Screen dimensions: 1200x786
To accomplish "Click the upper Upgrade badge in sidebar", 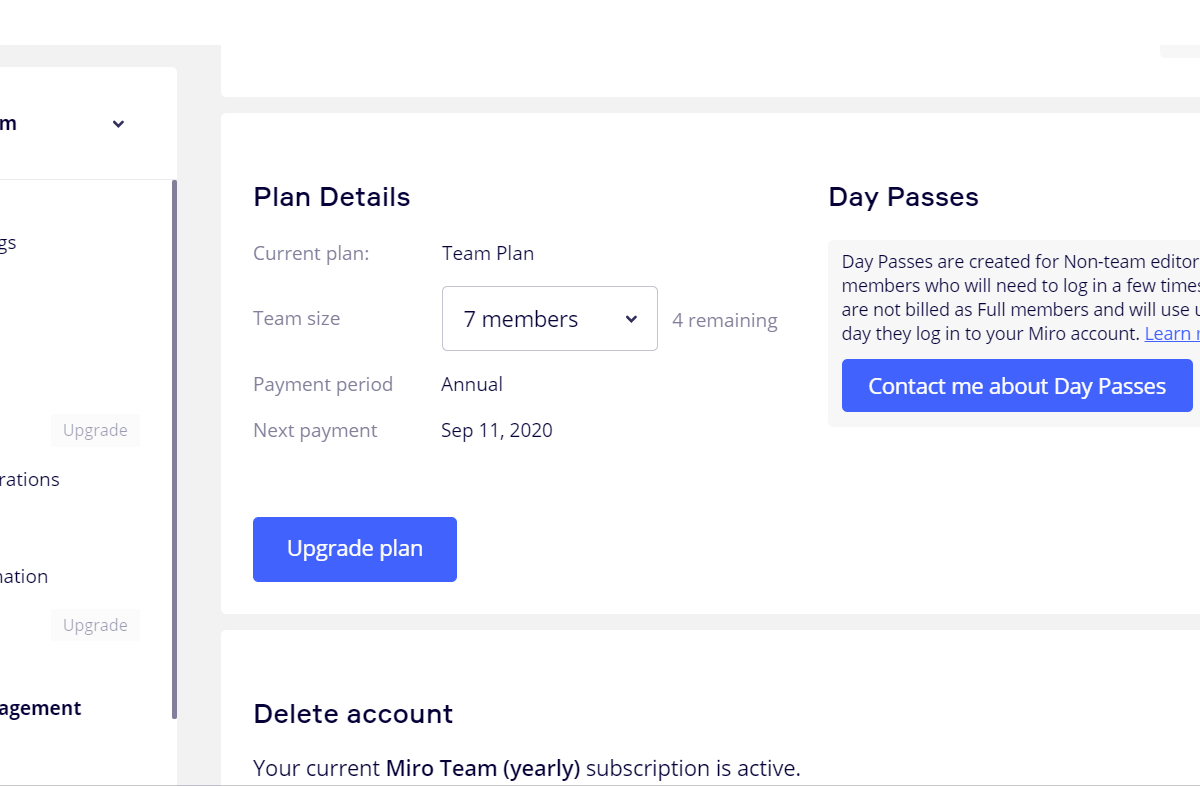I will [x=95, y=430].
